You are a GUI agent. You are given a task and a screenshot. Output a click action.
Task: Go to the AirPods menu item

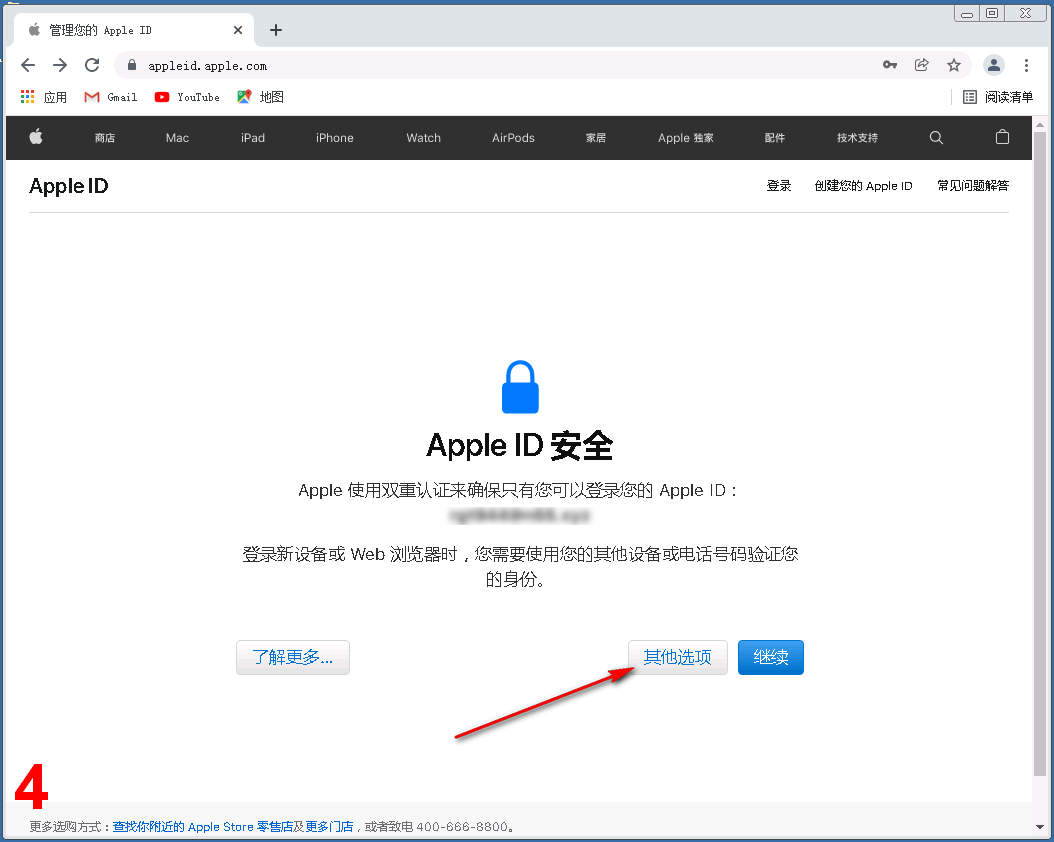[x=514, y=138]
